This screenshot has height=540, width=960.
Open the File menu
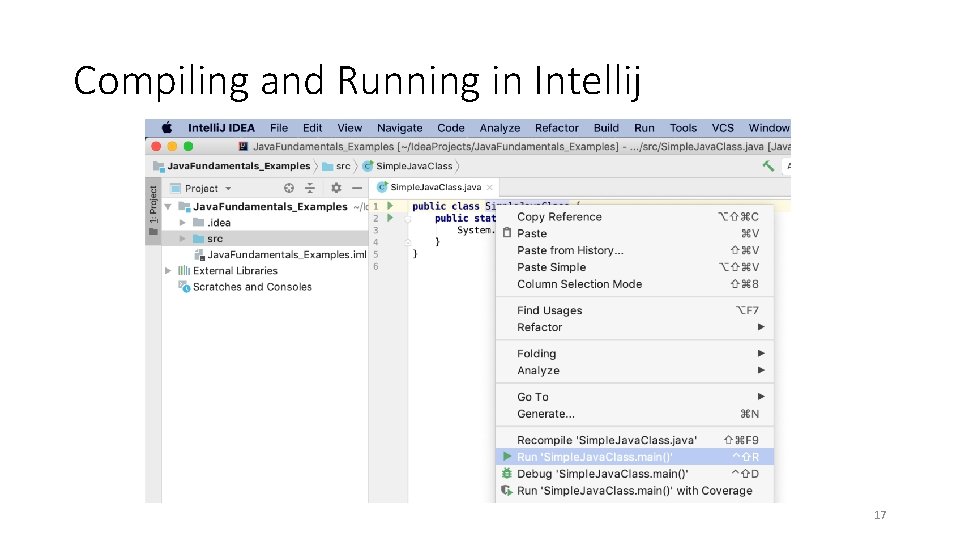click(279, 128)
